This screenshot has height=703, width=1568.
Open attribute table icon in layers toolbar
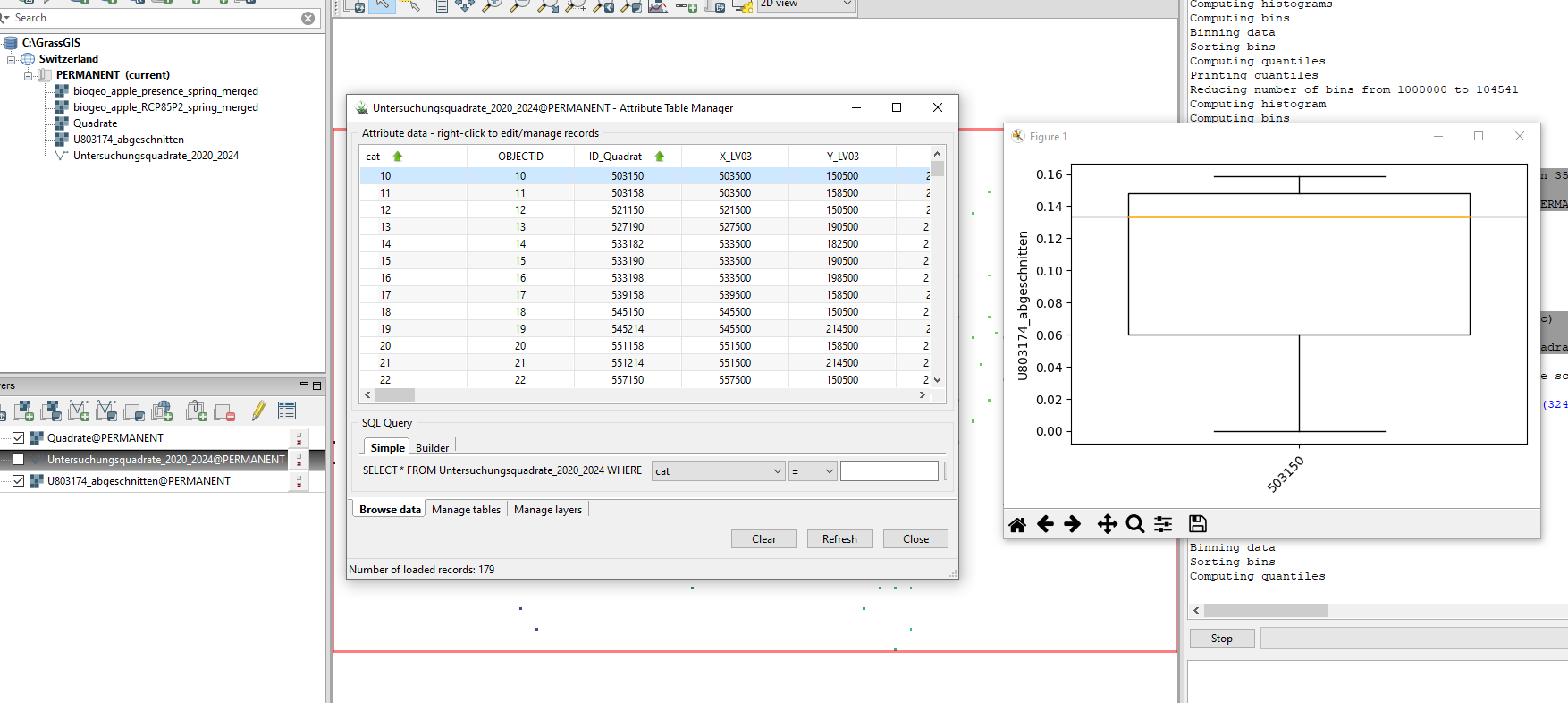tap(287, 411)
